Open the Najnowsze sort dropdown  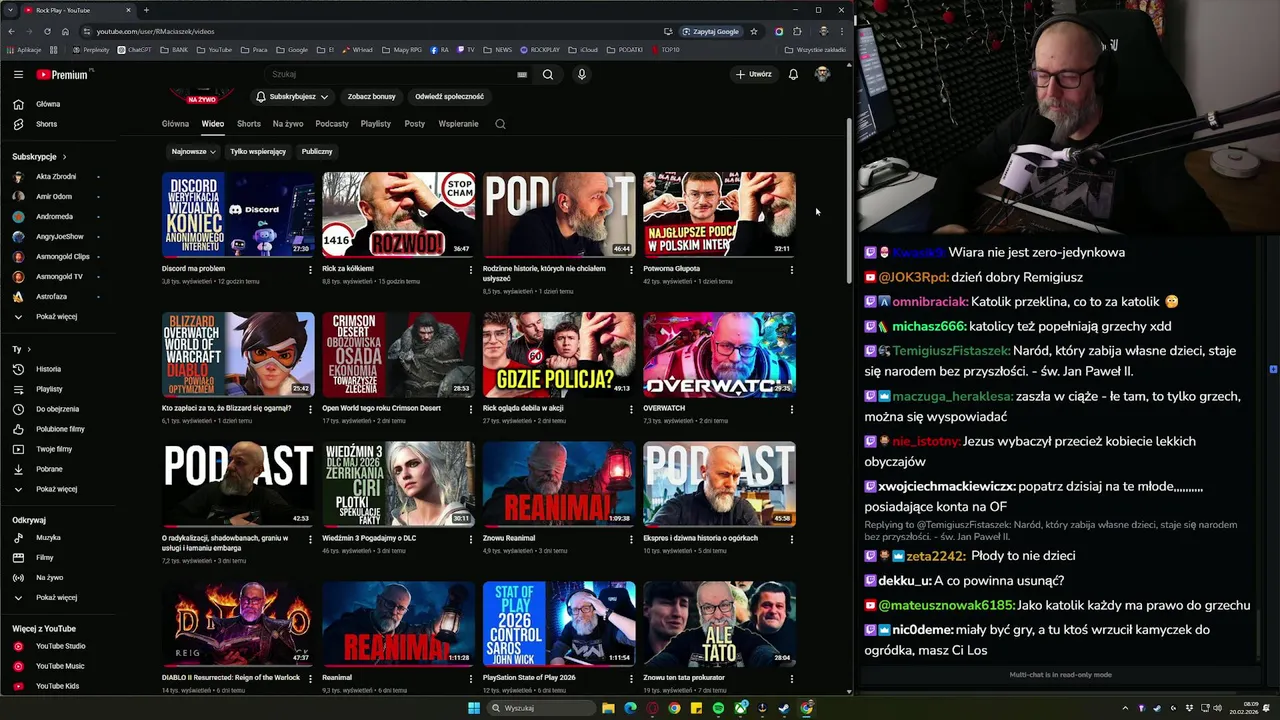[x=193, y=152]
